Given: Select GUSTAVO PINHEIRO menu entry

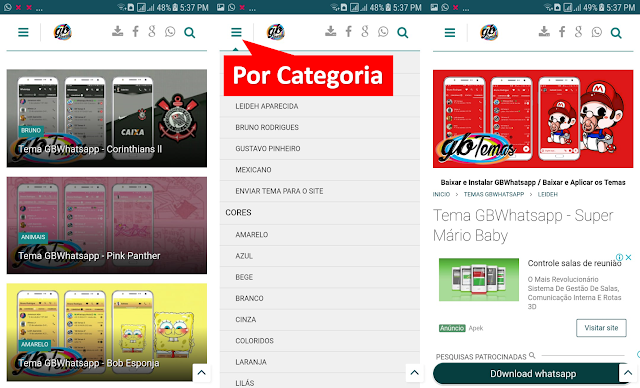Looking at the screenshot, I should pyautogui.click(x=320, y=149).
